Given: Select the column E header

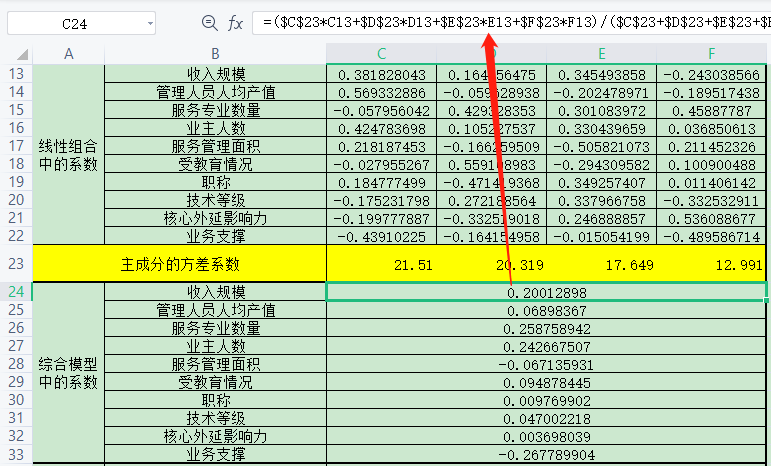Looking at the screenshot, I should [x=601, y=53].
